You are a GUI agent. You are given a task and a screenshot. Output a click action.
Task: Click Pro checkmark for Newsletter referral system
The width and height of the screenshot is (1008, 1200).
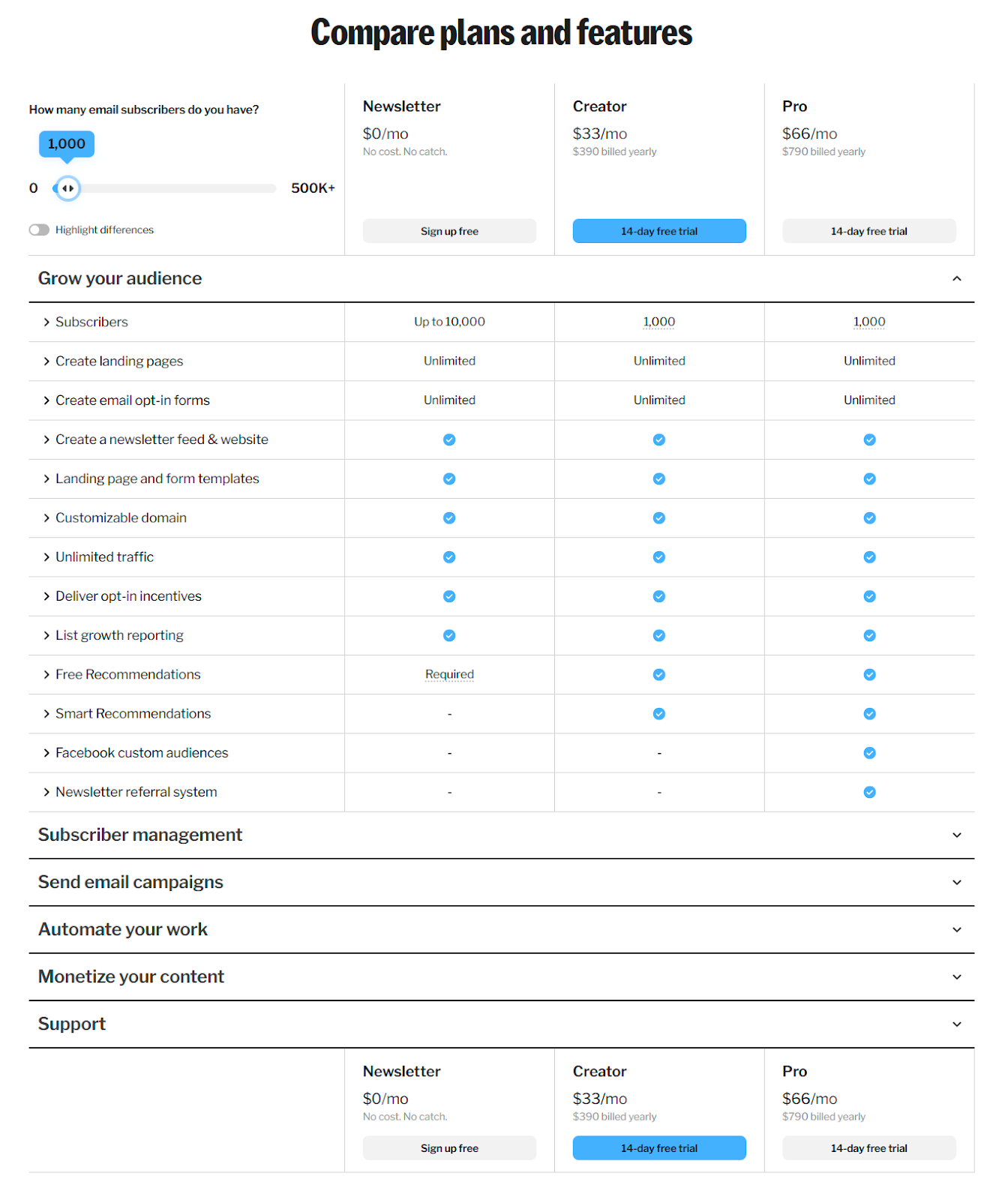pos(869,792)
